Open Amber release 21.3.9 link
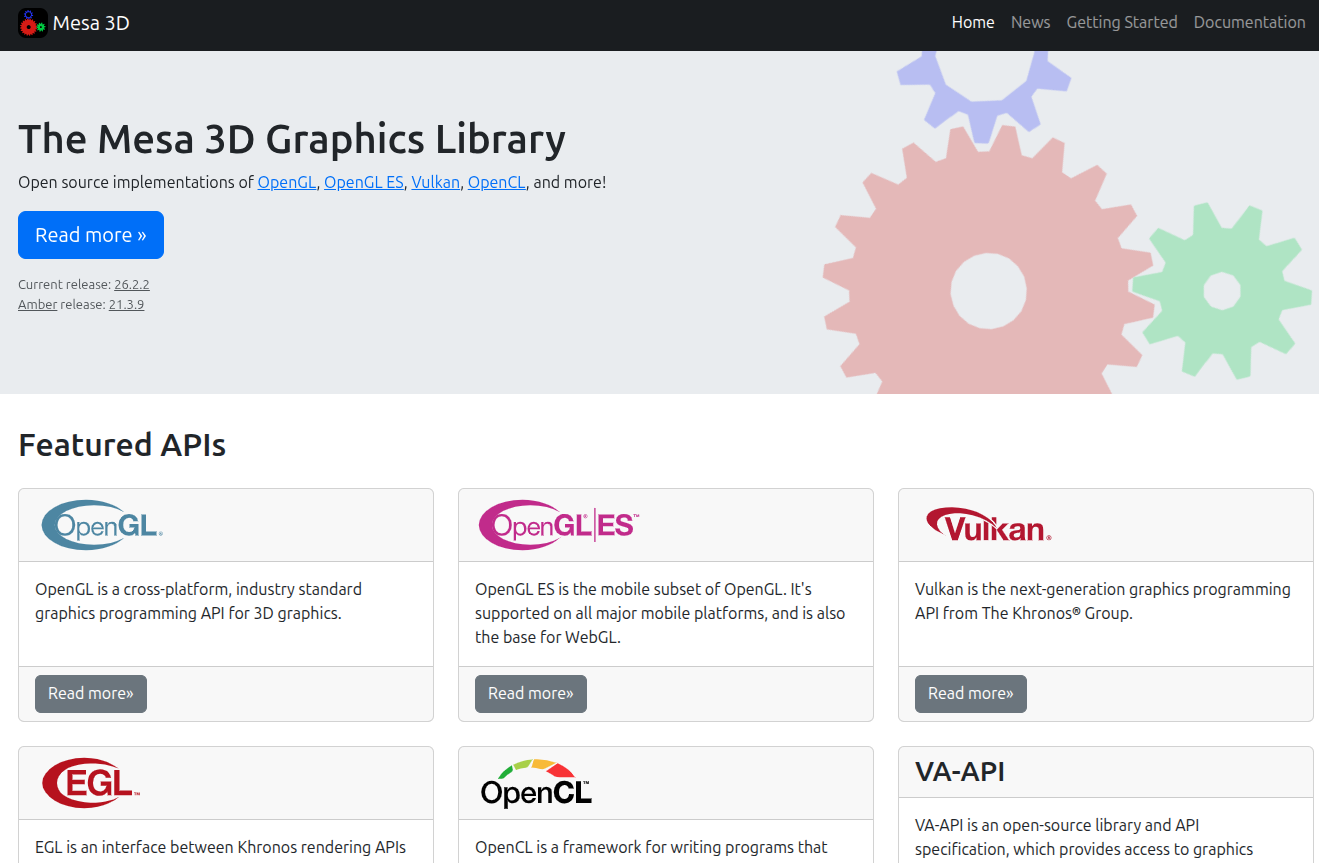This screenshot has width=1319, height=863. tap(126, 305)
